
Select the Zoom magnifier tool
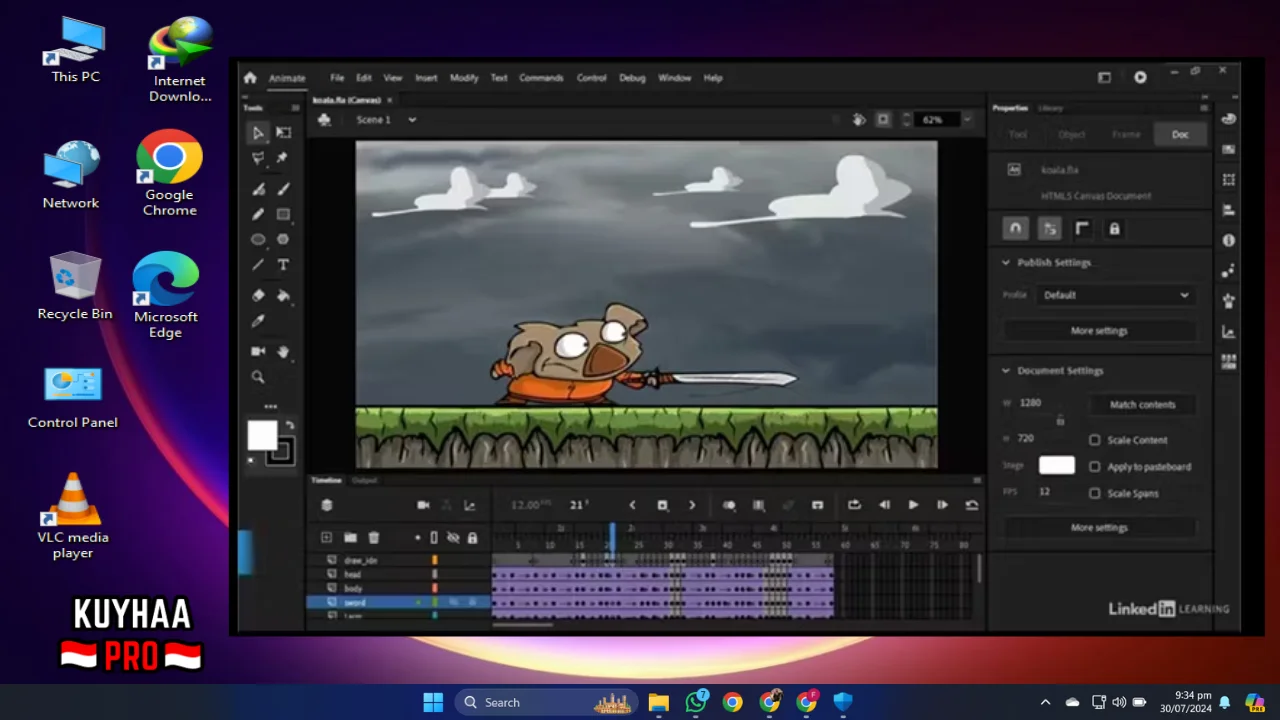258,377
